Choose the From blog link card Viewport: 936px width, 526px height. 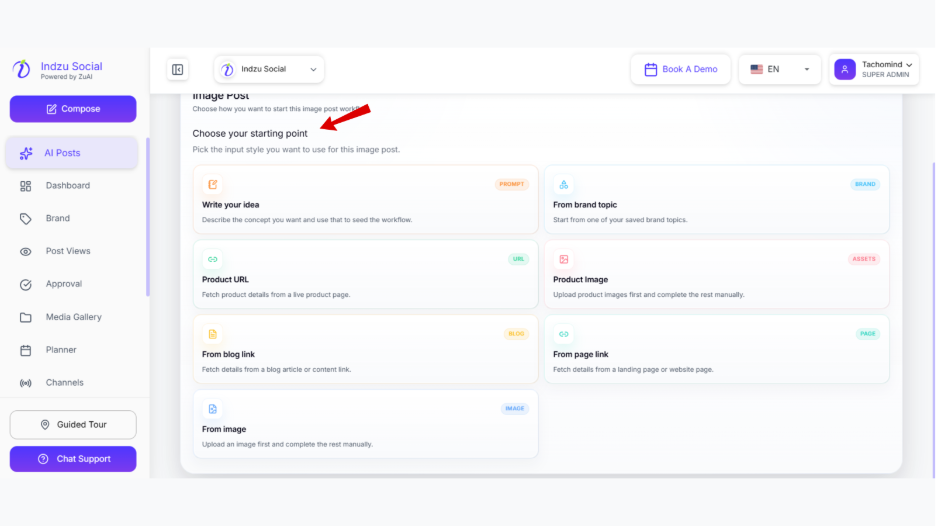pyautogui.click(x=365, y=349)
